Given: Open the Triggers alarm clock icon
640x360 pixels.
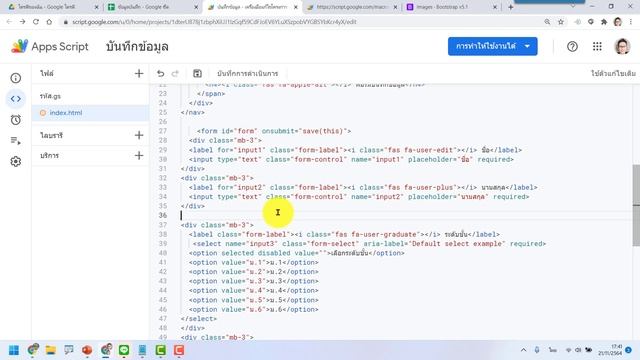Looking at the screenshot, I should click(x=16, y=120).
